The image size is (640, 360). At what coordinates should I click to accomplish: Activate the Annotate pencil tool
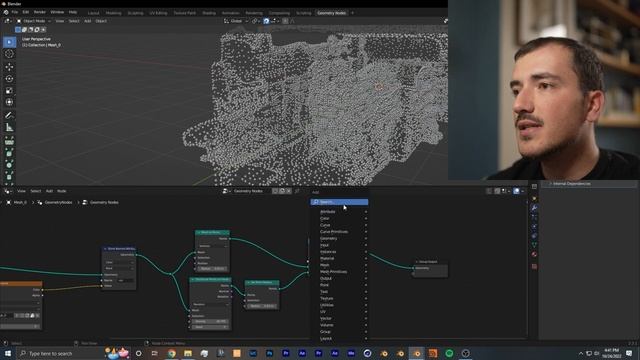pyautogui.click(x=9, y=116)
